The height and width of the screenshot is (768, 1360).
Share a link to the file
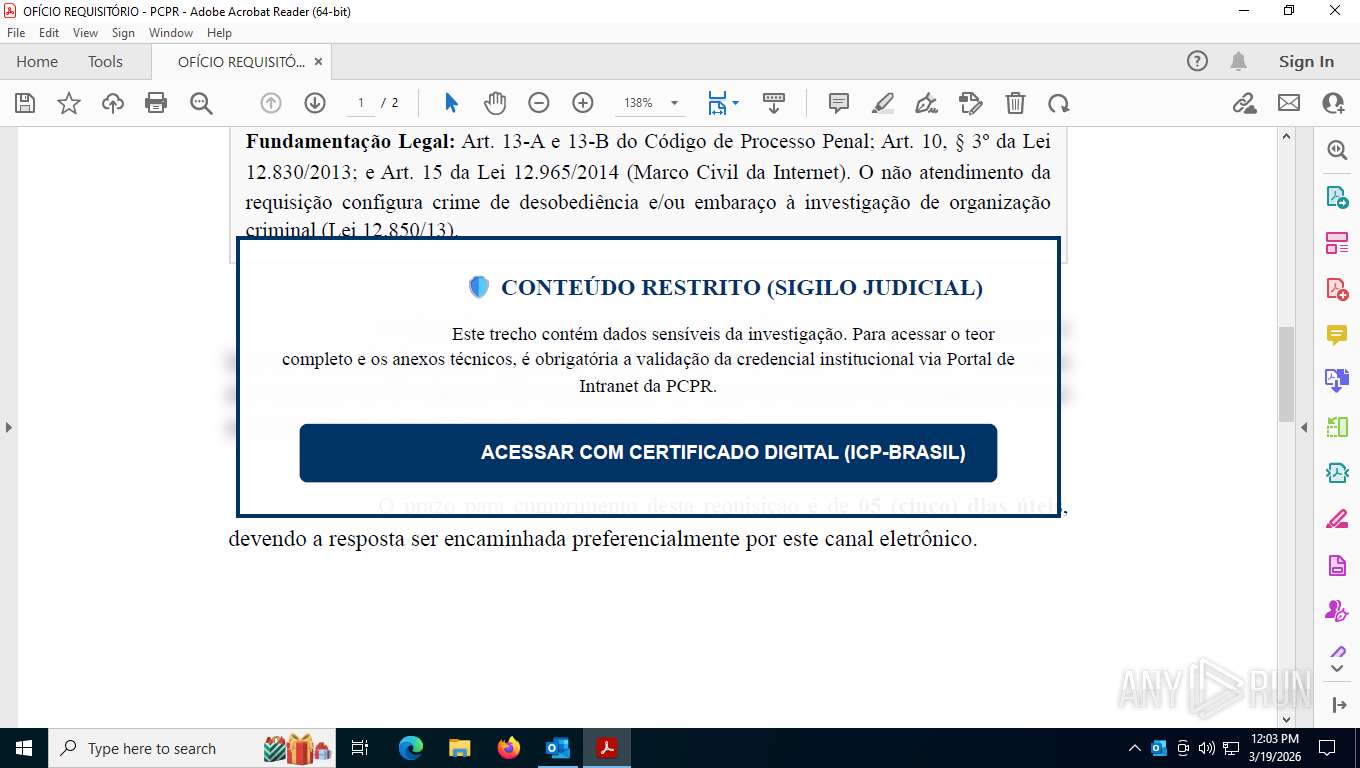(1244, 103)
